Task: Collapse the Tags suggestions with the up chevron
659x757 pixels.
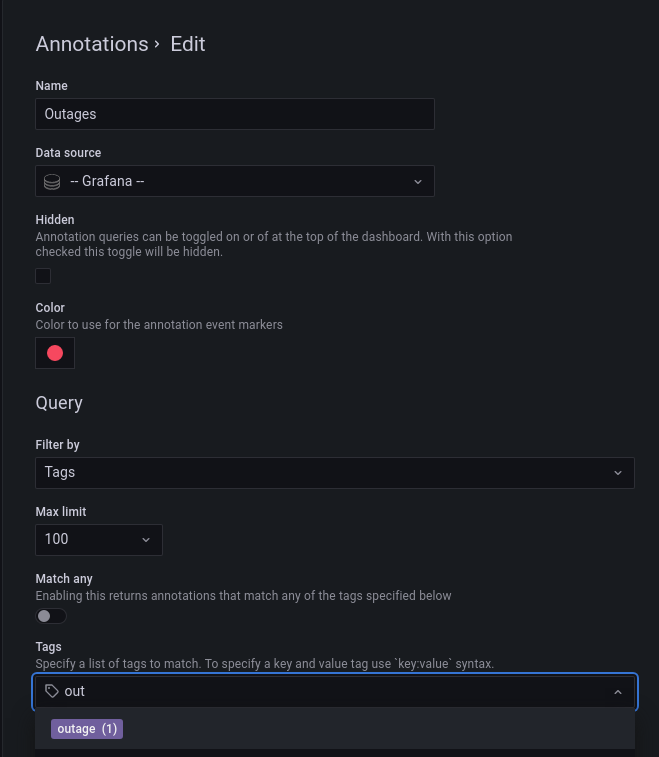Action: 618,691
